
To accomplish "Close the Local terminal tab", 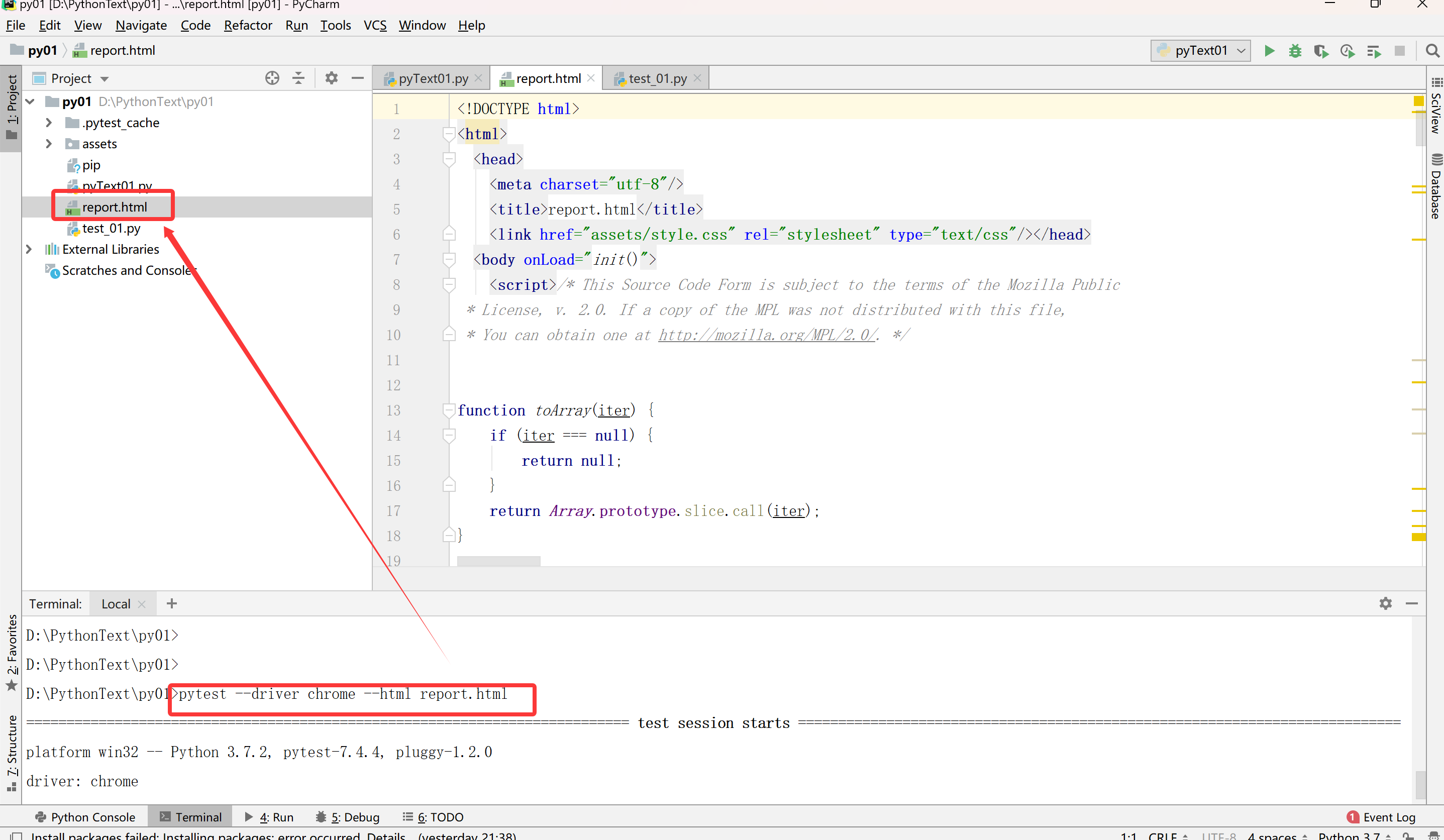I will point(142,604).
